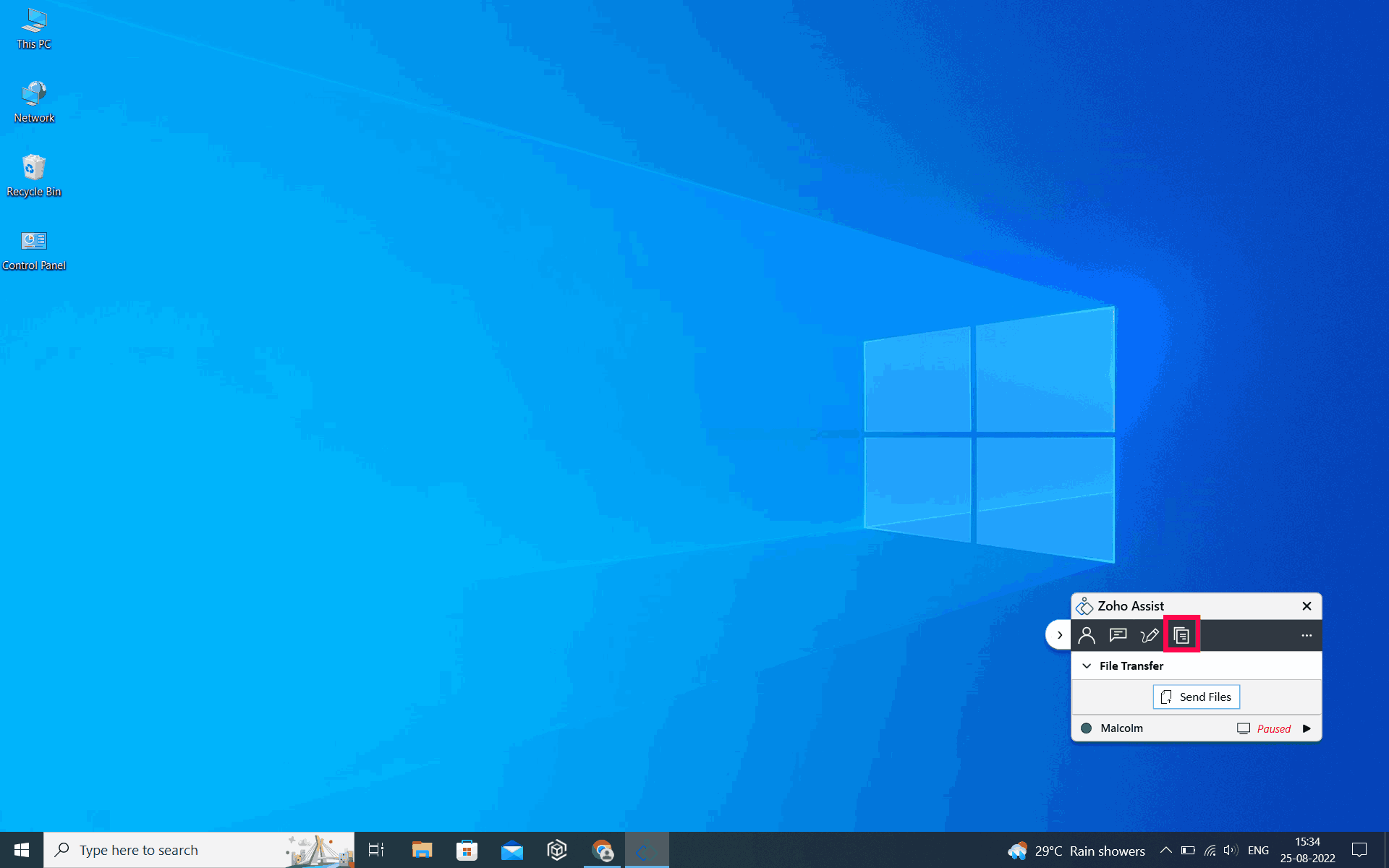1389x868 pixels.
Task: Expand the hidden system tray icons
Action: (x=1165, y=850)
